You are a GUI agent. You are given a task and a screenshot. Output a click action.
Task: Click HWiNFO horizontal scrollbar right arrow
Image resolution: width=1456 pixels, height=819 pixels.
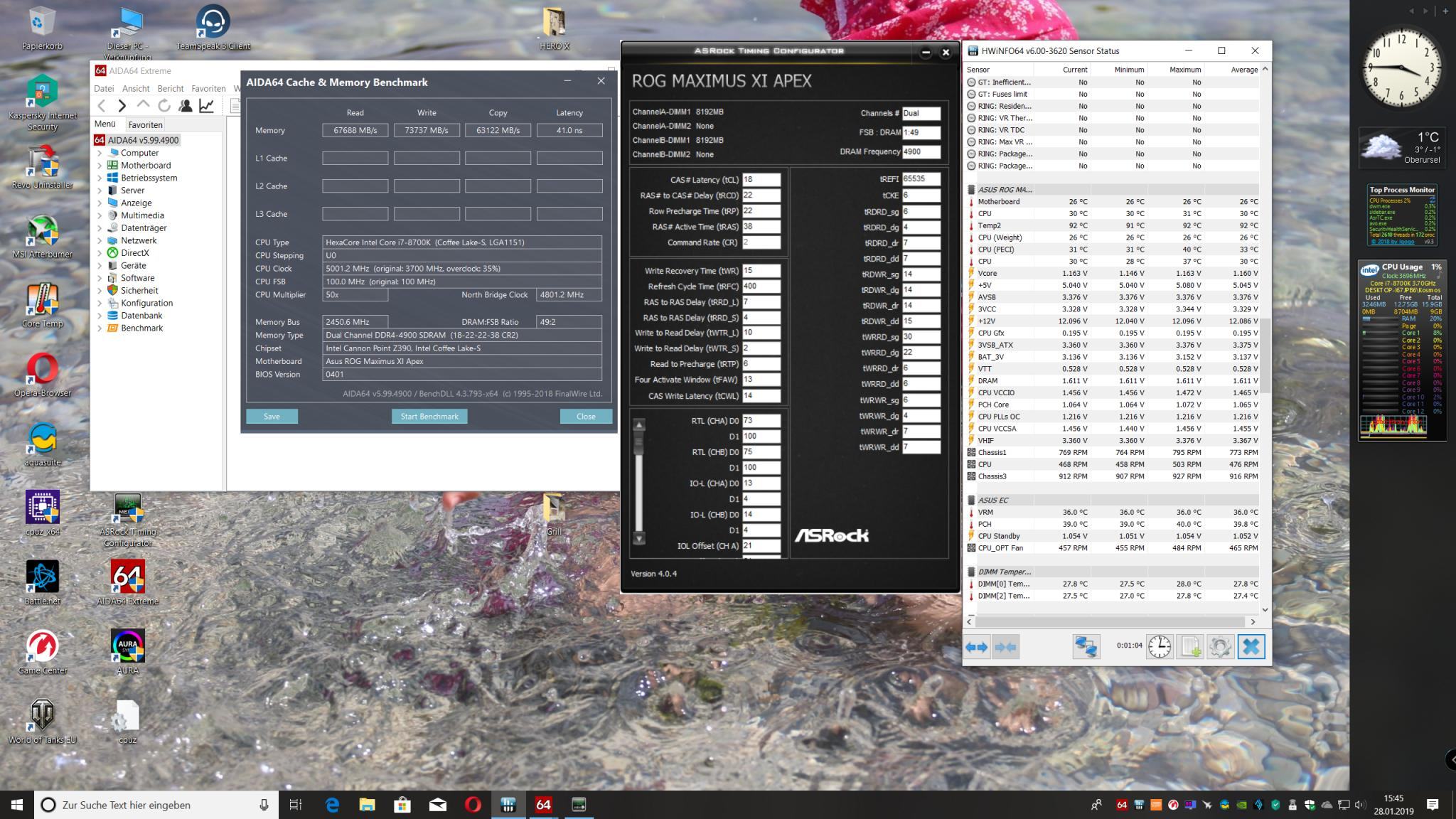[x=1253, y=621]
